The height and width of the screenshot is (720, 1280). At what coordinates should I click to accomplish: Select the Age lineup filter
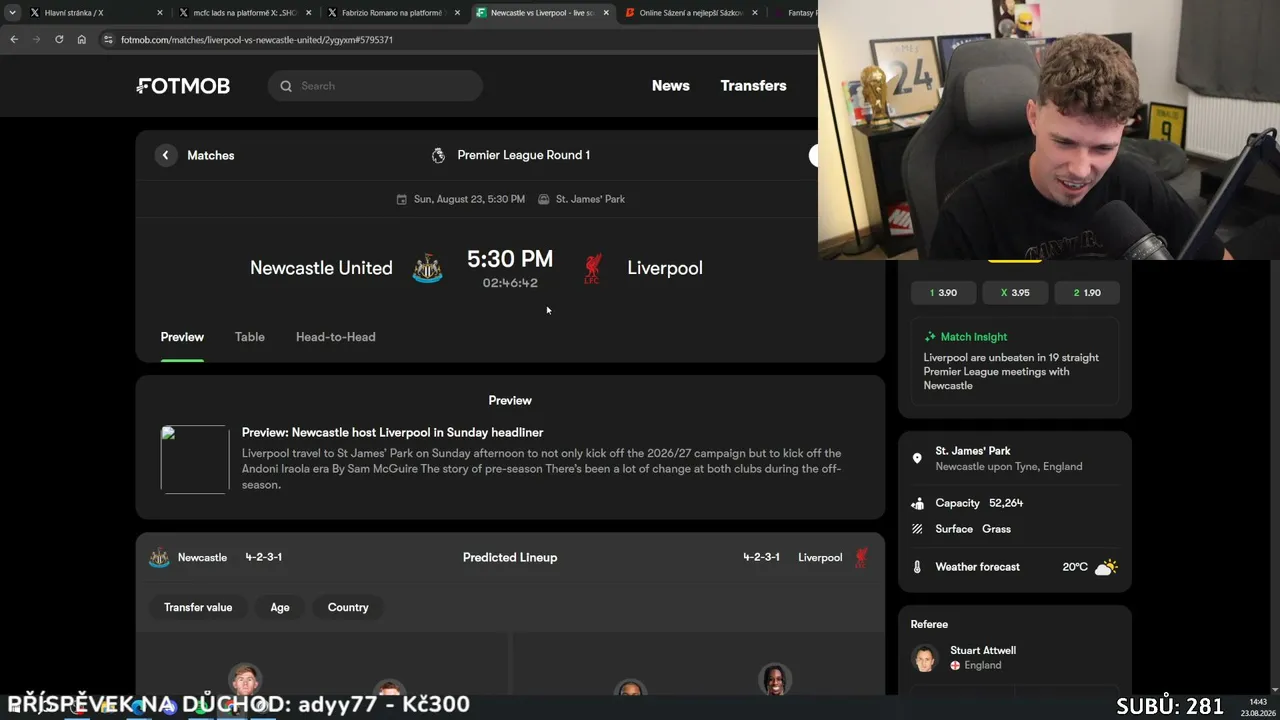pyautogui.click(x=280, y=607)
